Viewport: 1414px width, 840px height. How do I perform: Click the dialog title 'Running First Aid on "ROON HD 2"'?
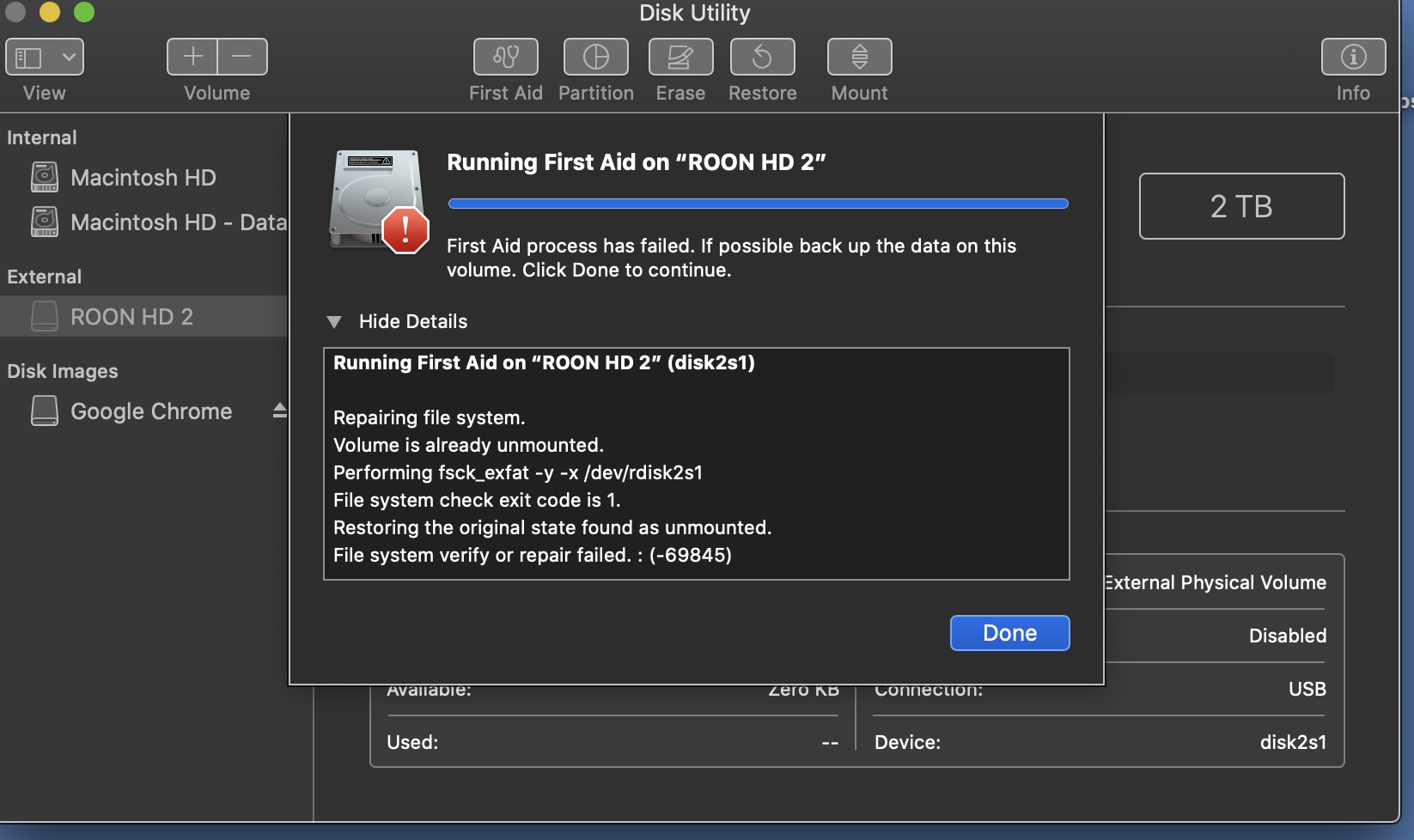637,162
